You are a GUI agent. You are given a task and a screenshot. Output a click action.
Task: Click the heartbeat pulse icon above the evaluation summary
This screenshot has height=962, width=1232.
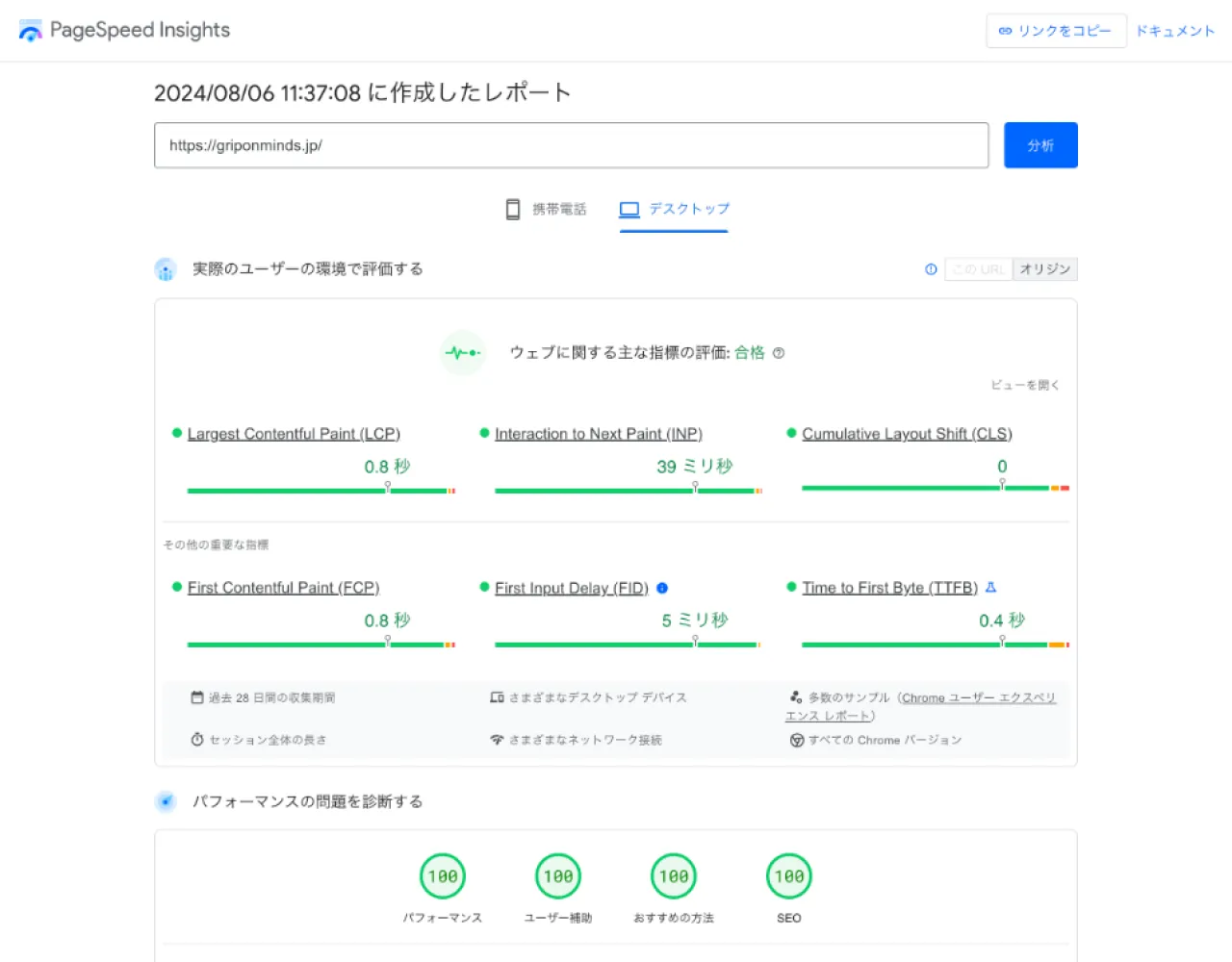pos(463,353)
